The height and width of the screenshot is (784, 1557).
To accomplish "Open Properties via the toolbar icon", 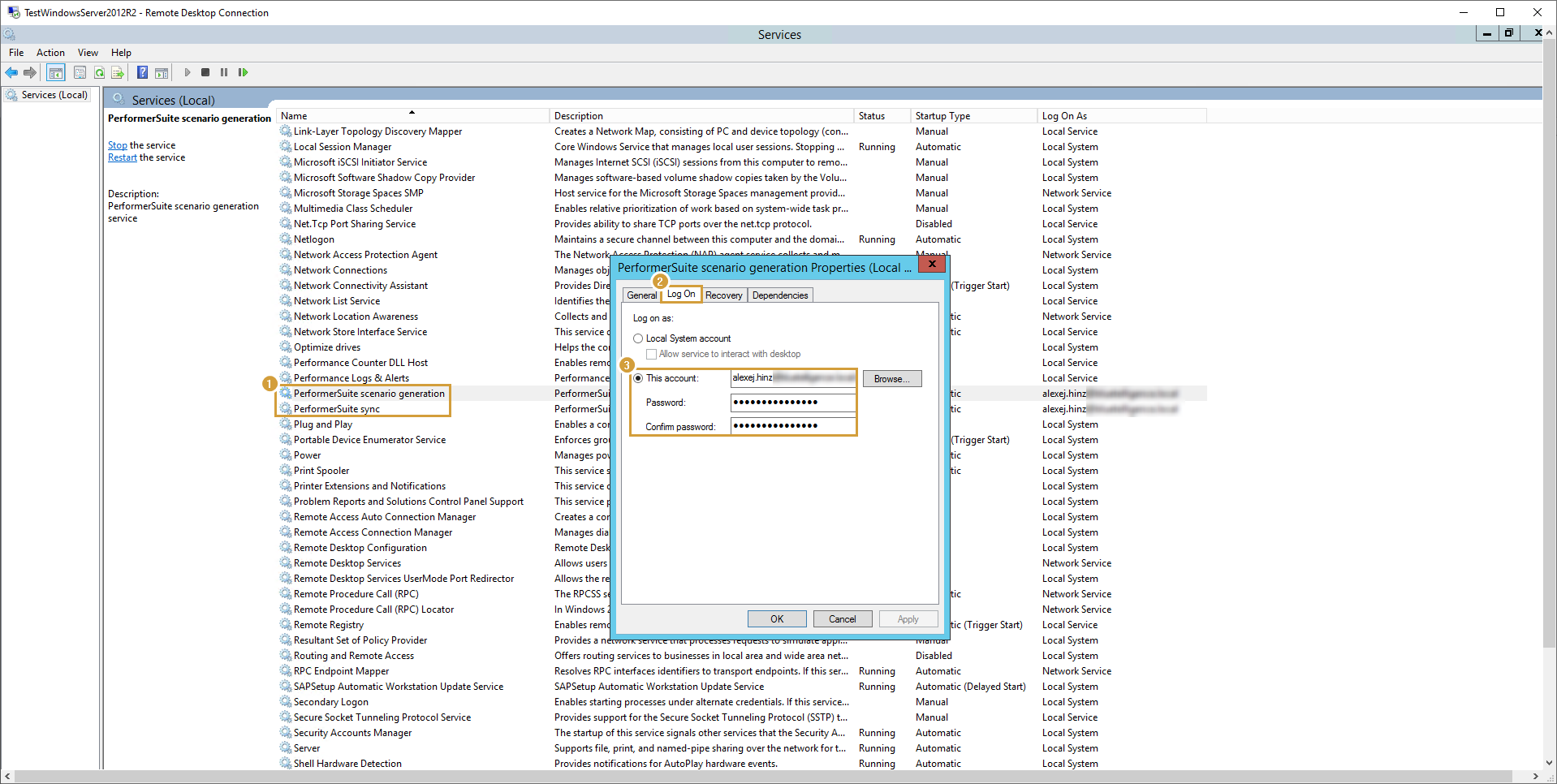I will click(x=80, y=73).
